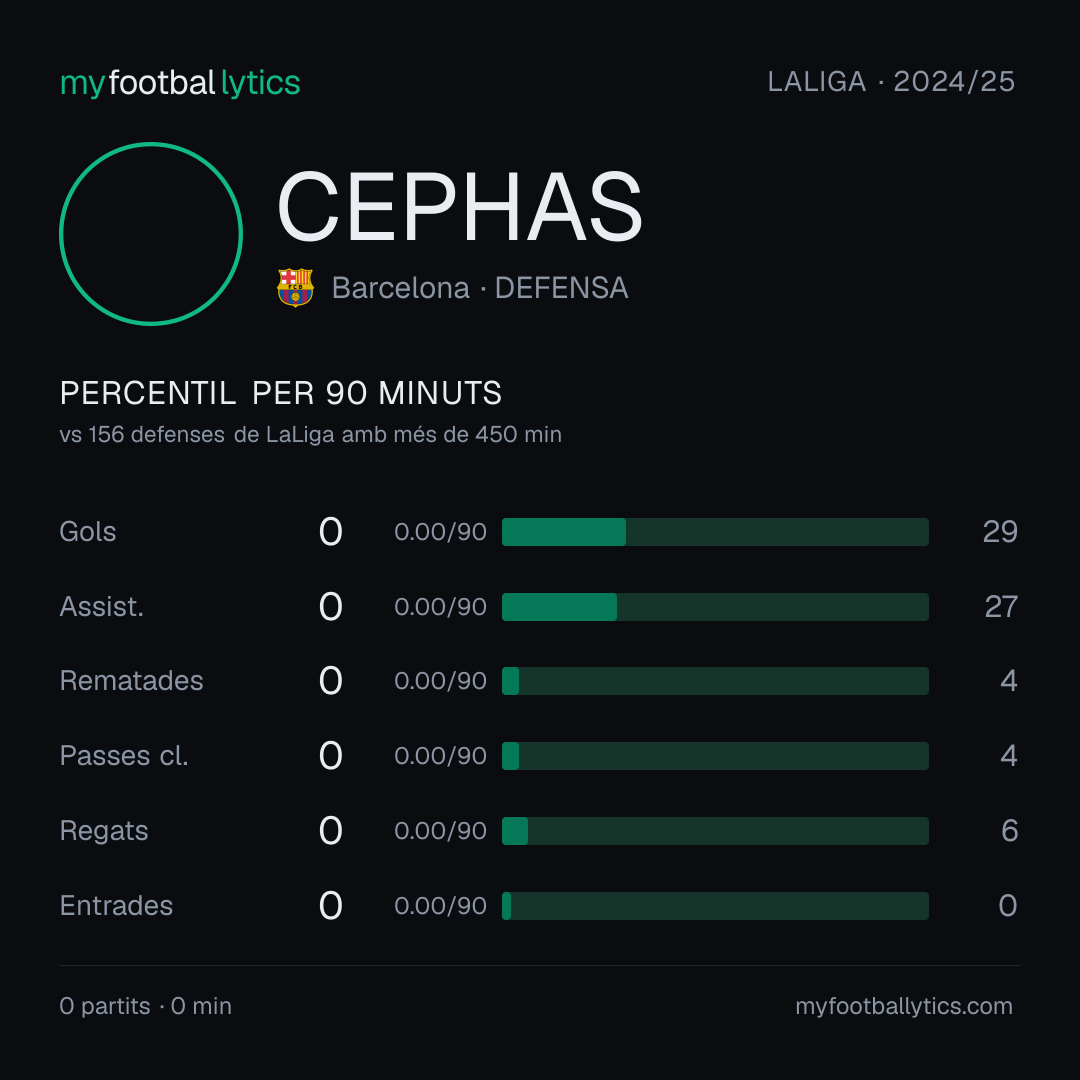Click the Gols percentile value 29
1080x1080 pixels.
point(1000,532)
